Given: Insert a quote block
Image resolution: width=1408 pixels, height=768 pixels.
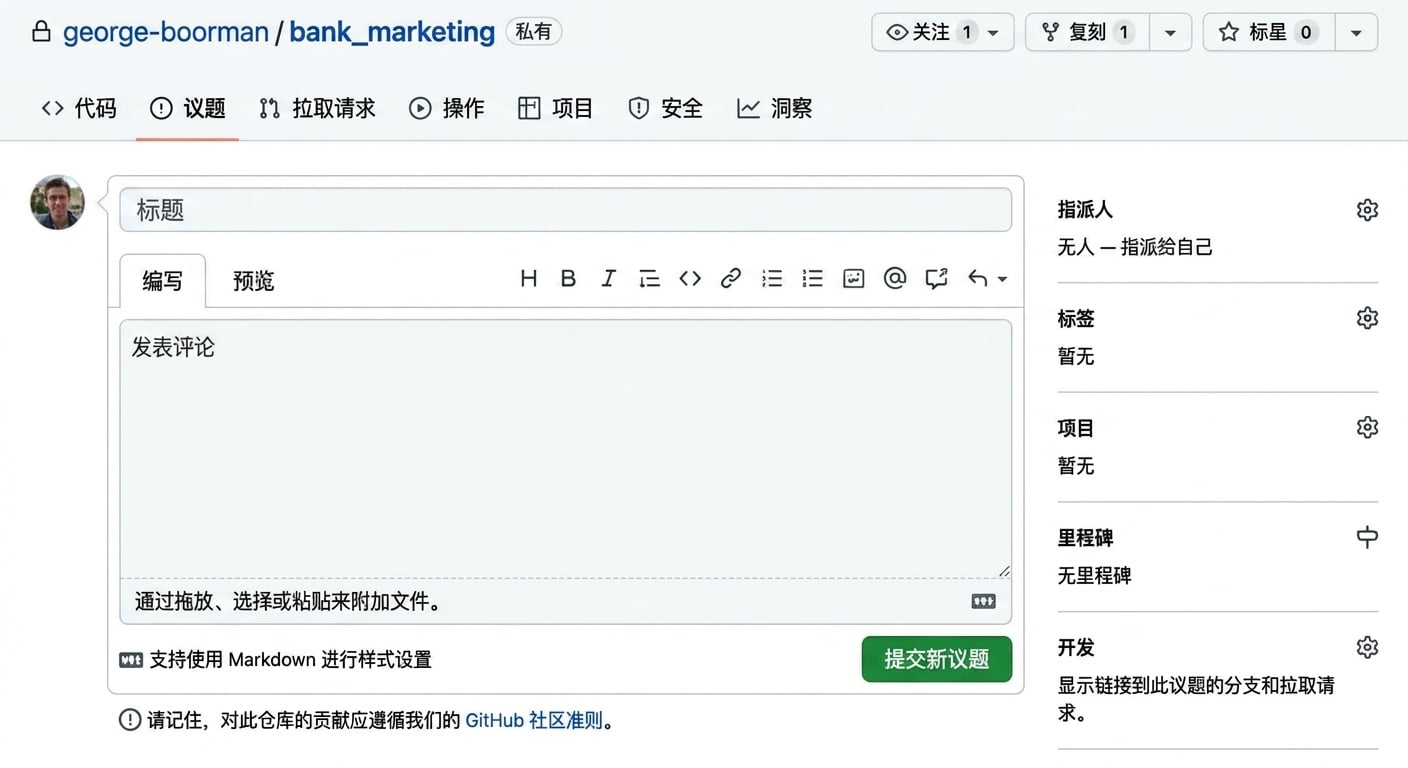Looking at the screenshot, I should click(649, 279).
